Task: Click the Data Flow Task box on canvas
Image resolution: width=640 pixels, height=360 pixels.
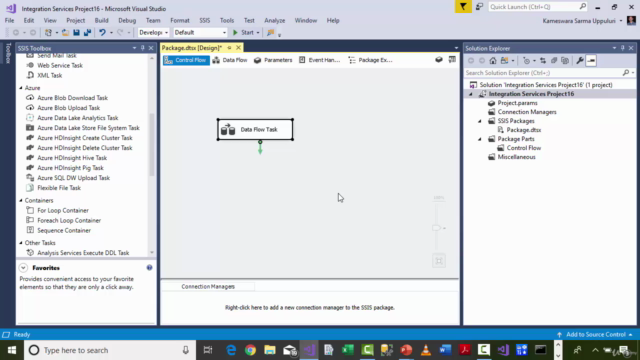Action: pos(255,129)
